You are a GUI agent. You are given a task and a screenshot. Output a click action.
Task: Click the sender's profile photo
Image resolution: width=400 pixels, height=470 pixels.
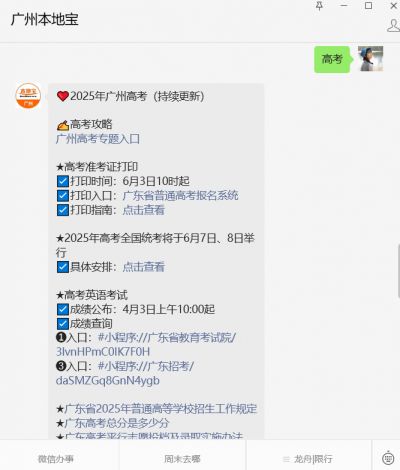(370, 59)
